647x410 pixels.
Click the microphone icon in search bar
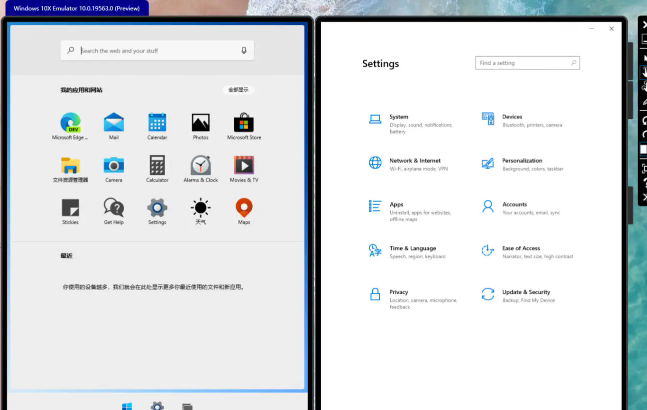(243, 50)
